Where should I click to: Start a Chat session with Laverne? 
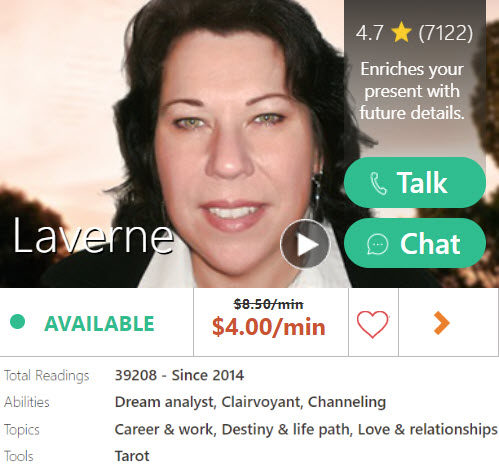(415, 243)
